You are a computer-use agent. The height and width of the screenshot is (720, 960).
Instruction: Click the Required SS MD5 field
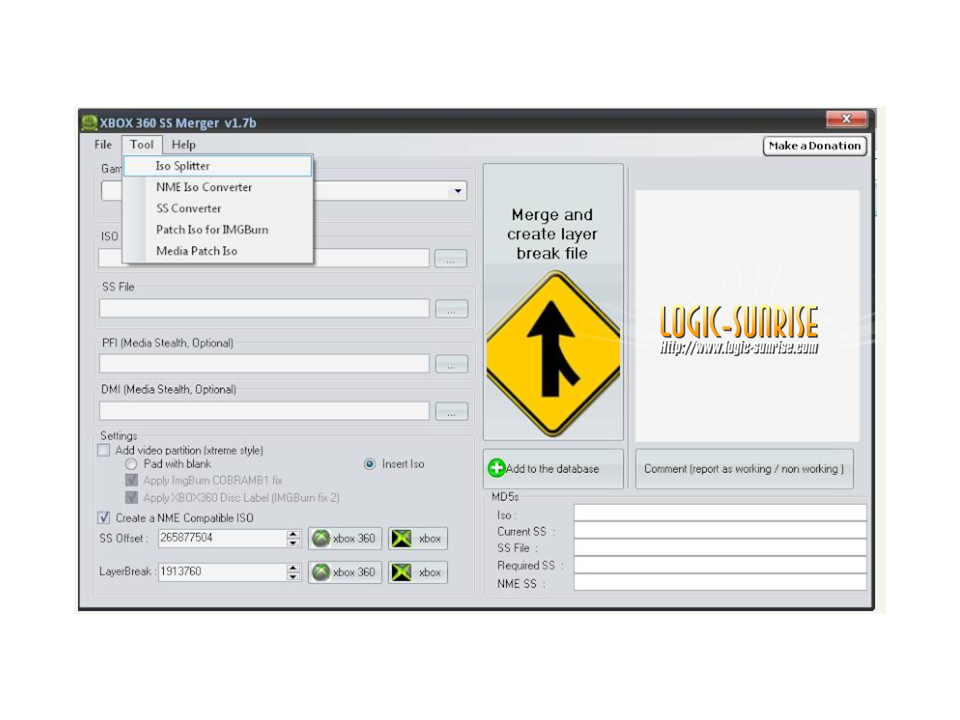720,564
